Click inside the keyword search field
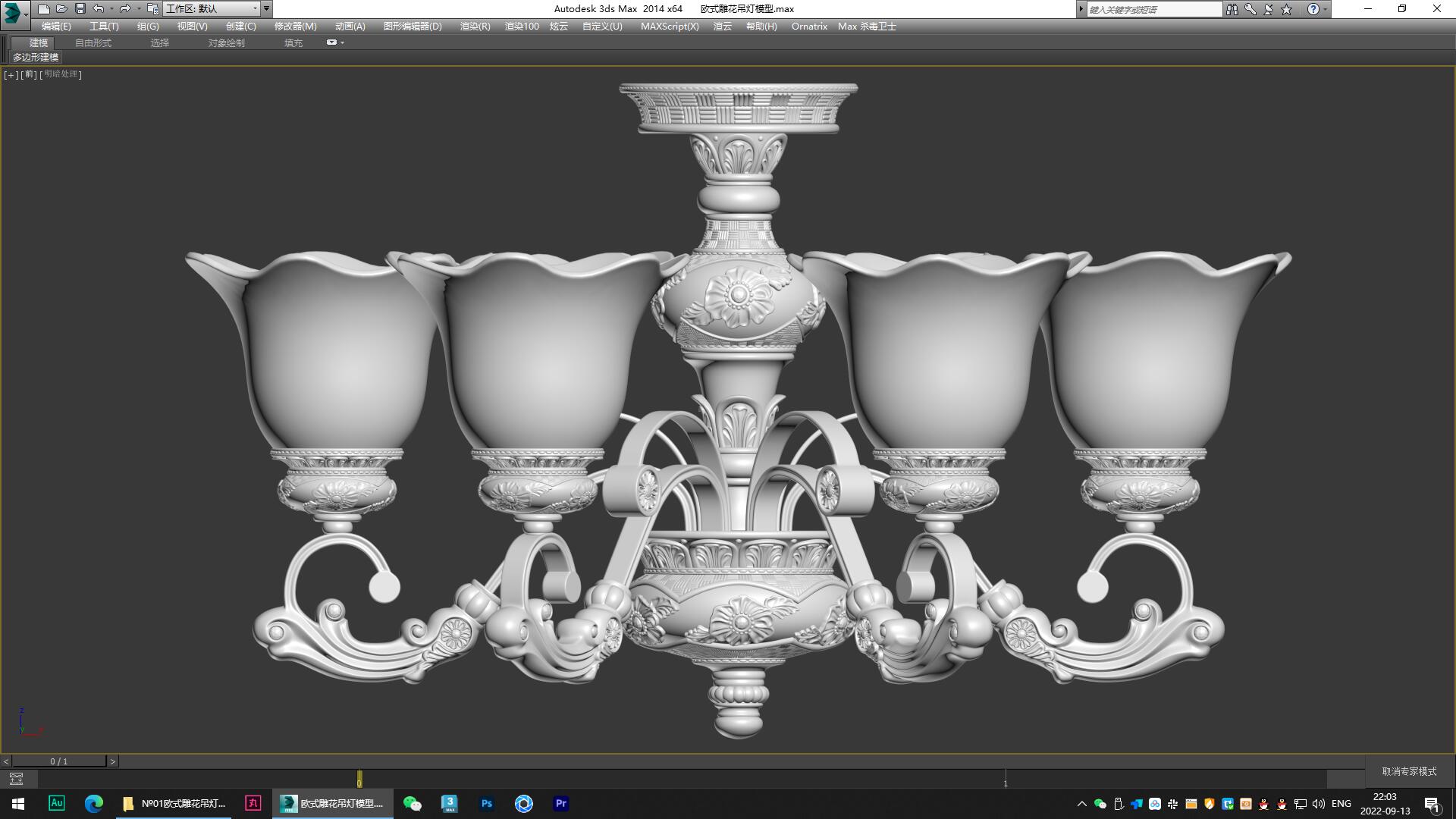This screenshot has width=1456, height=819. pos(1153,9)
